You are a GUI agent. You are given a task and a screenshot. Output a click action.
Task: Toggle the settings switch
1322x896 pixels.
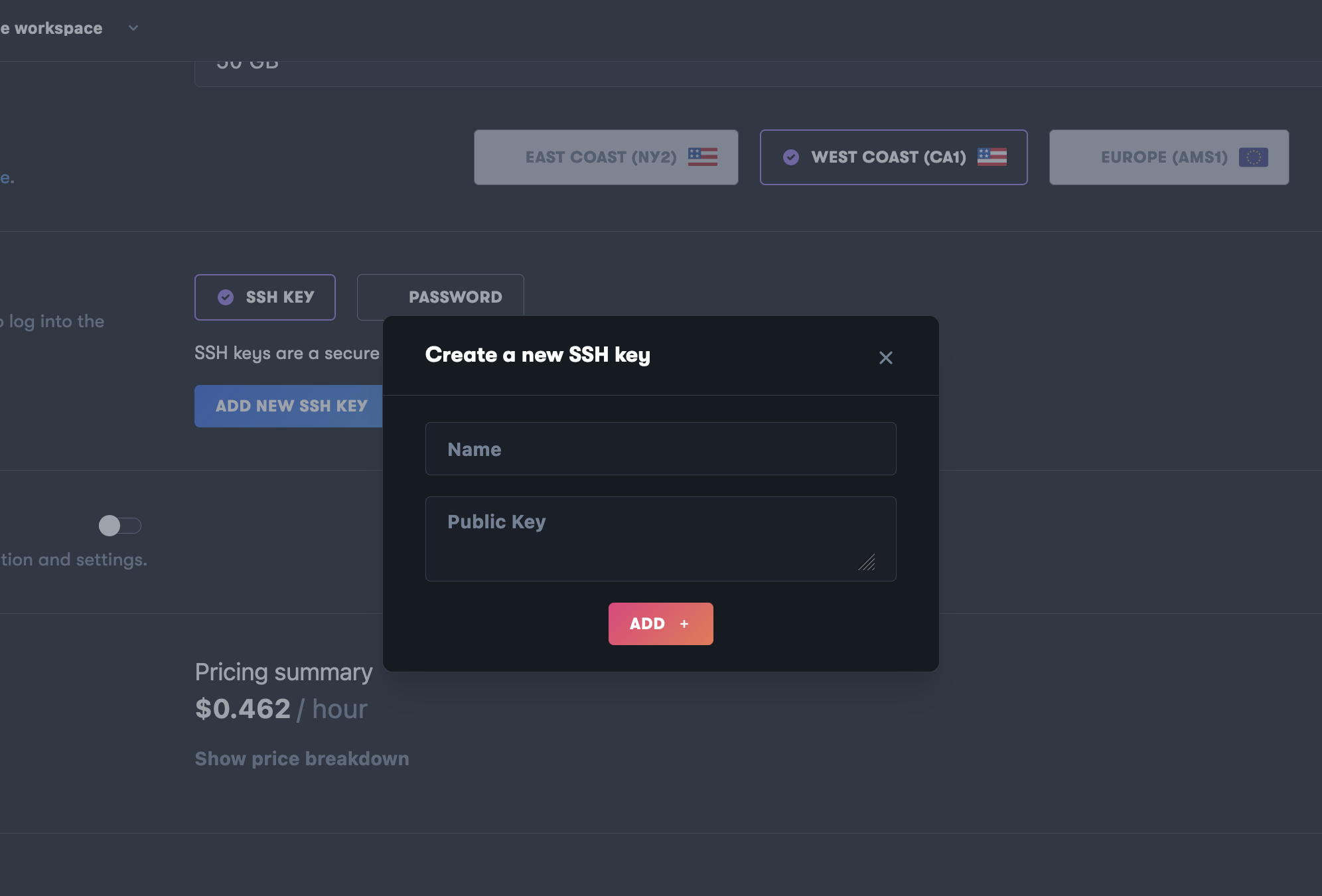coord(120,526)
